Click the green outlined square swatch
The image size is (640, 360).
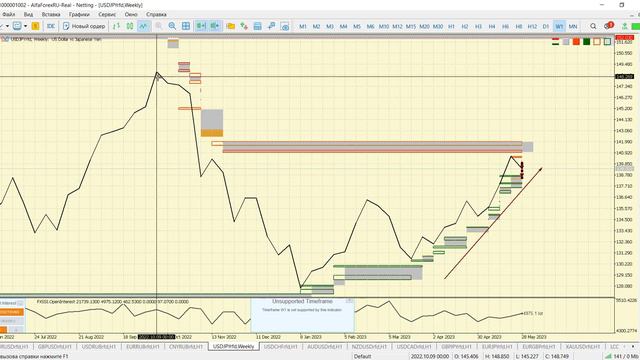click(607, 42)
